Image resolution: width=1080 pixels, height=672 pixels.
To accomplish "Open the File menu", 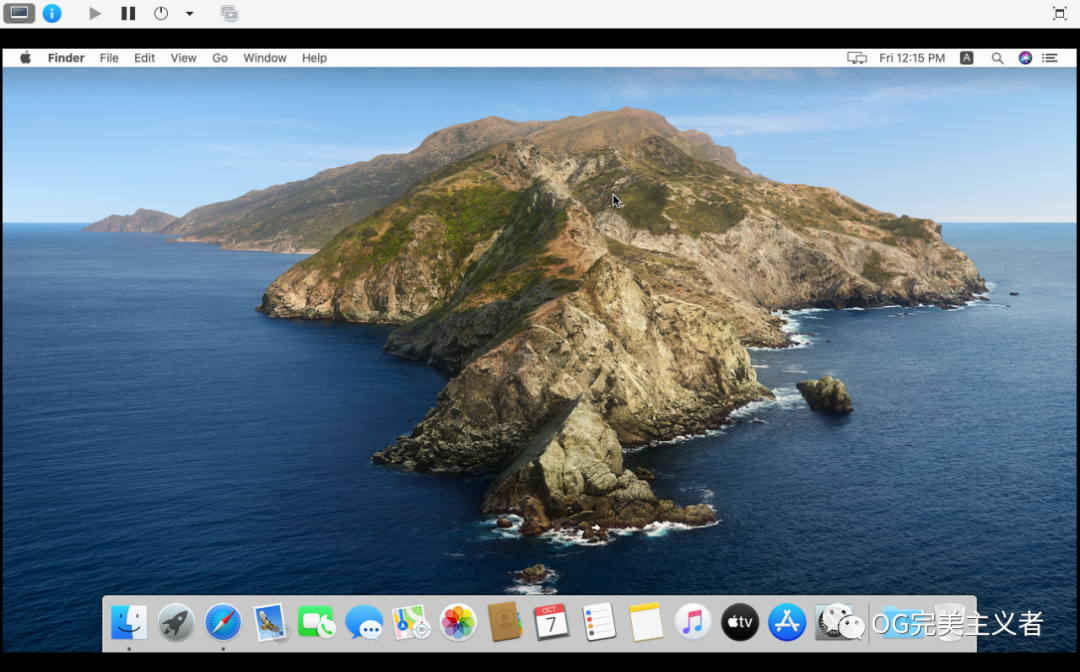I will click(109, 58).
